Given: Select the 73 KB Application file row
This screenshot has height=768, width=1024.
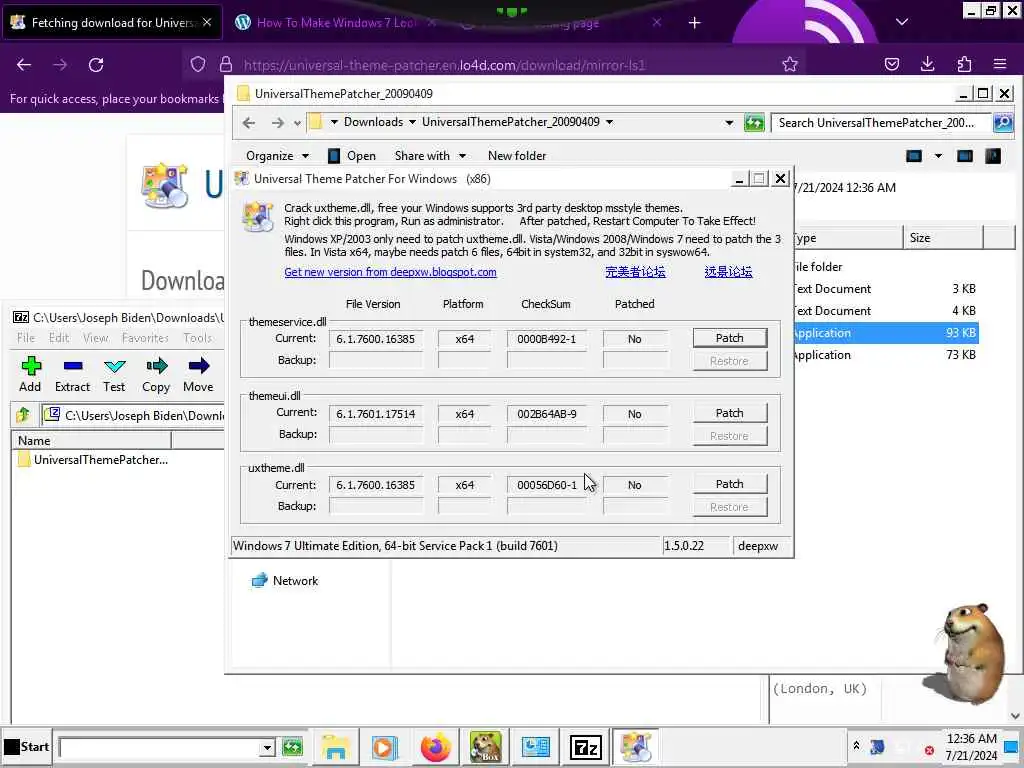Looking at the screenshot, I should (x=884, y=355).
